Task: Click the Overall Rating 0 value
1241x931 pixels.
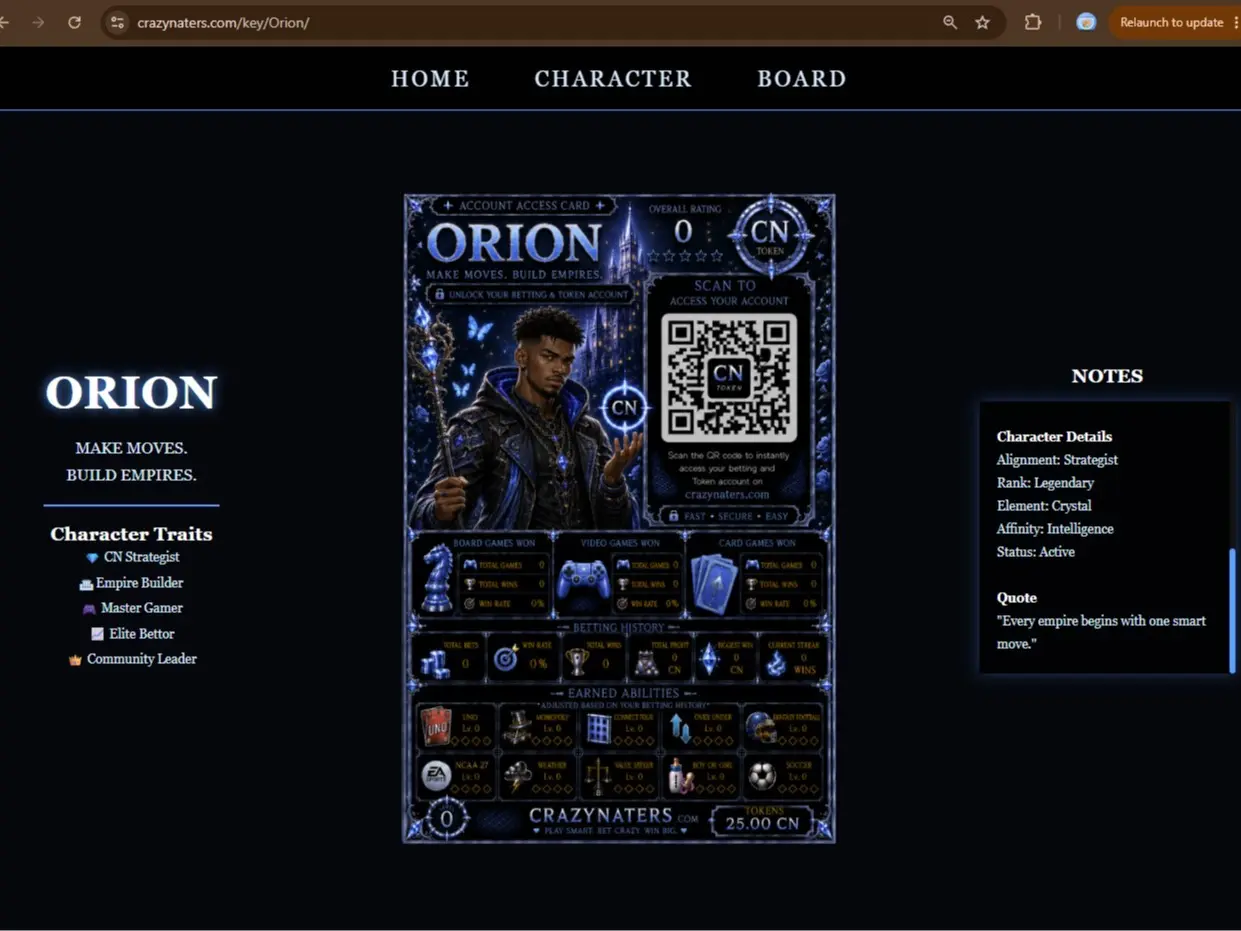Action: pos(683,232)
